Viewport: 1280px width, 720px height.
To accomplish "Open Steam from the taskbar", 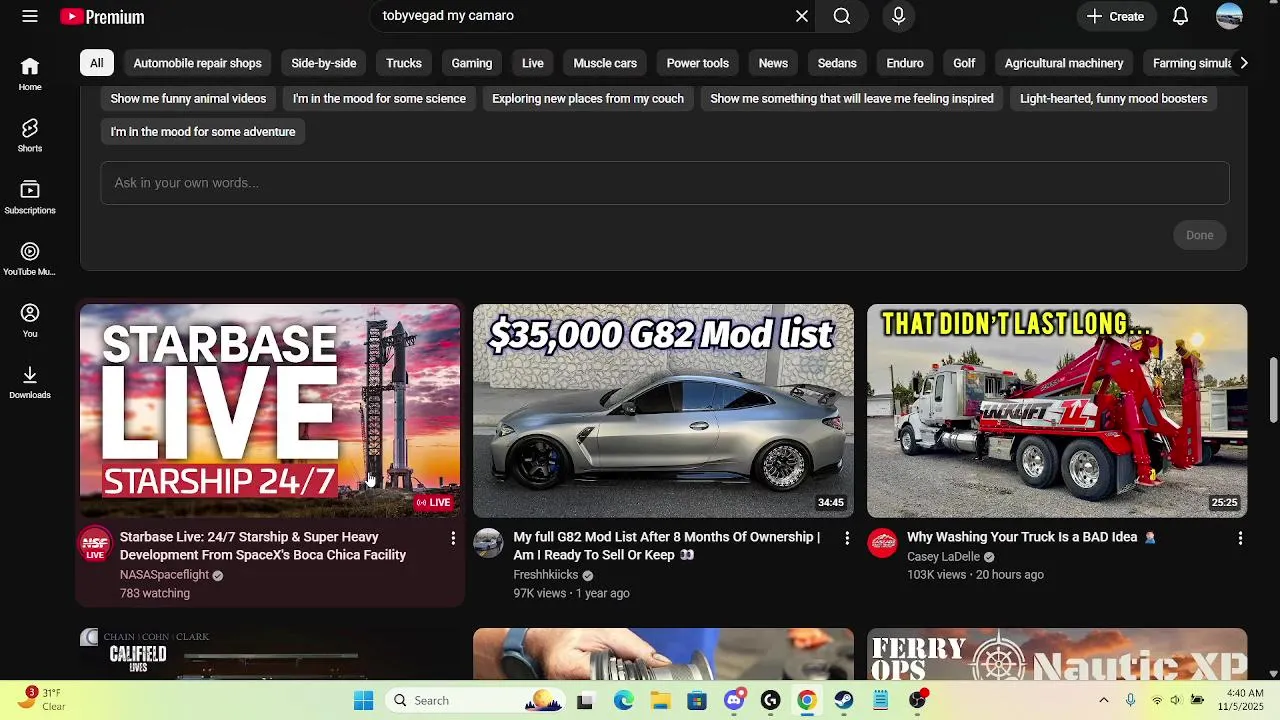I will coord(844,700).
